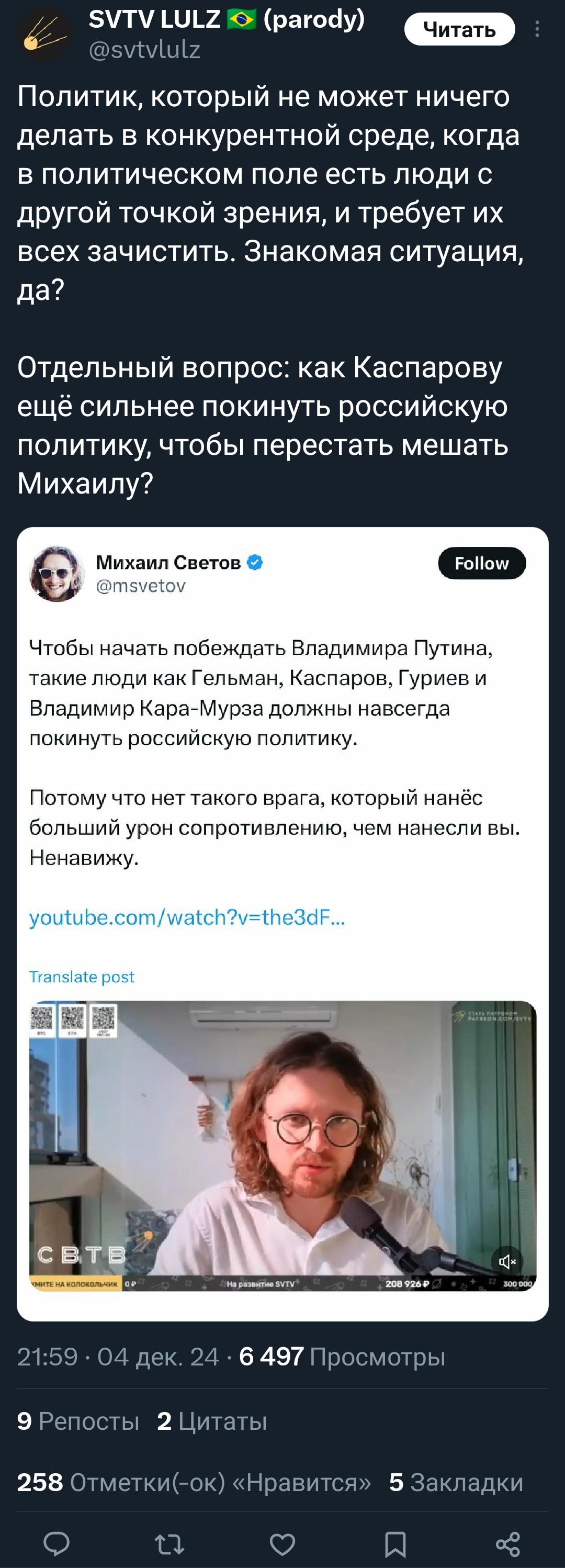View the 2 Цитаты list
Screen dimensions: 565x1568
coord(212,1421)
